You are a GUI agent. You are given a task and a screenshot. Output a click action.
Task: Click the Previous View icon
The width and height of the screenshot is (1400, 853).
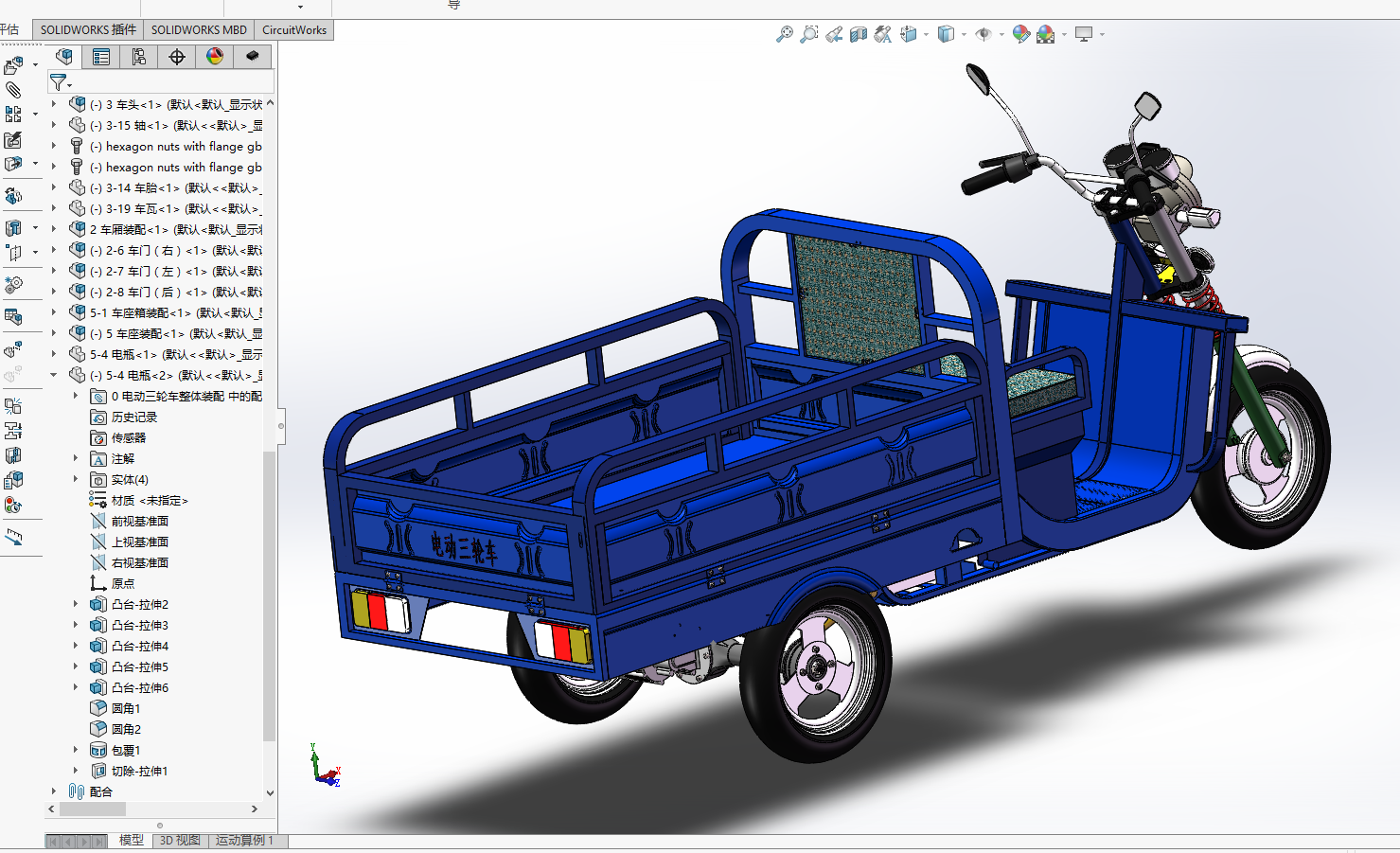click(834, 35)
